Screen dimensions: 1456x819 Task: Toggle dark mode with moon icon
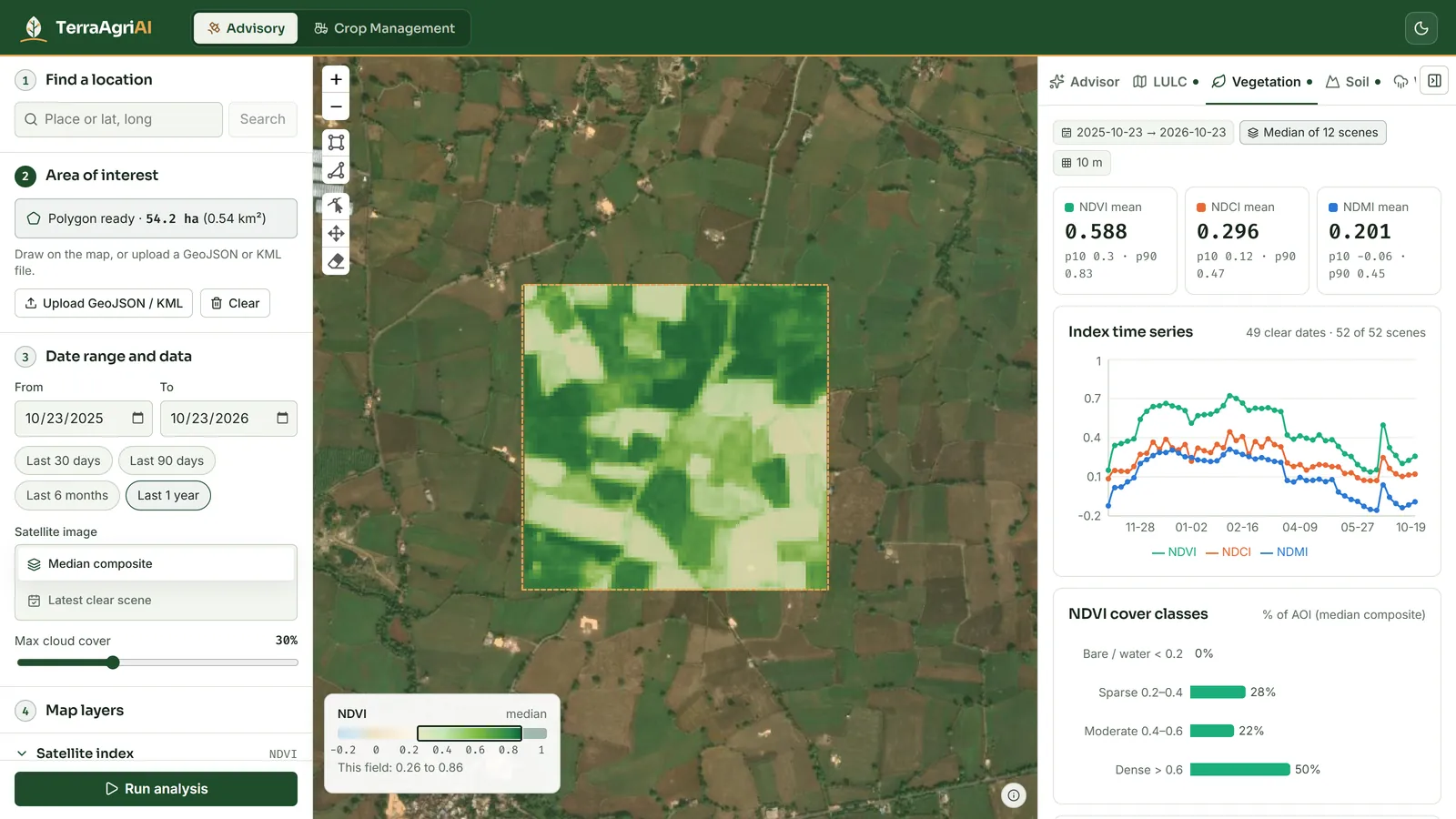[1421, 28]
